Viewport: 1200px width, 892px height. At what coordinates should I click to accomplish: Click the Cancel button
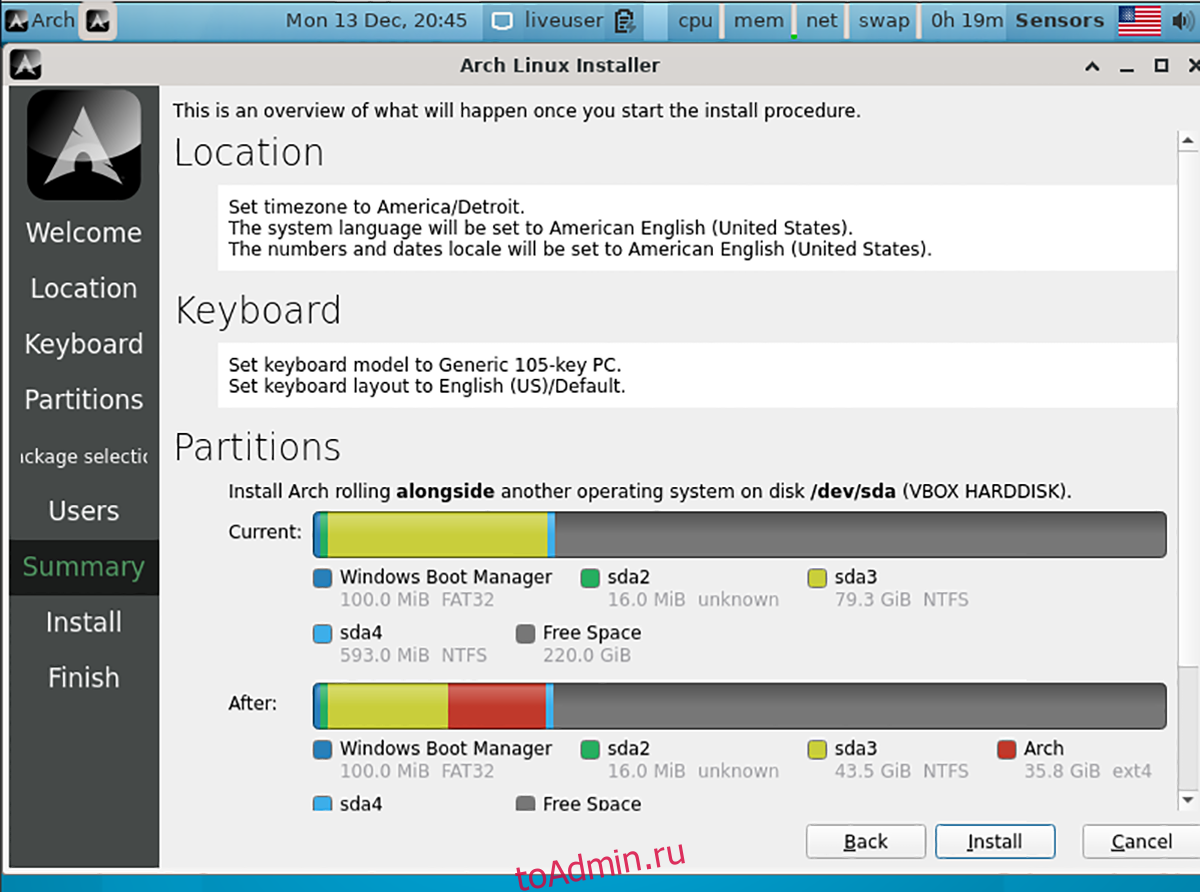tap(1142, 842)
